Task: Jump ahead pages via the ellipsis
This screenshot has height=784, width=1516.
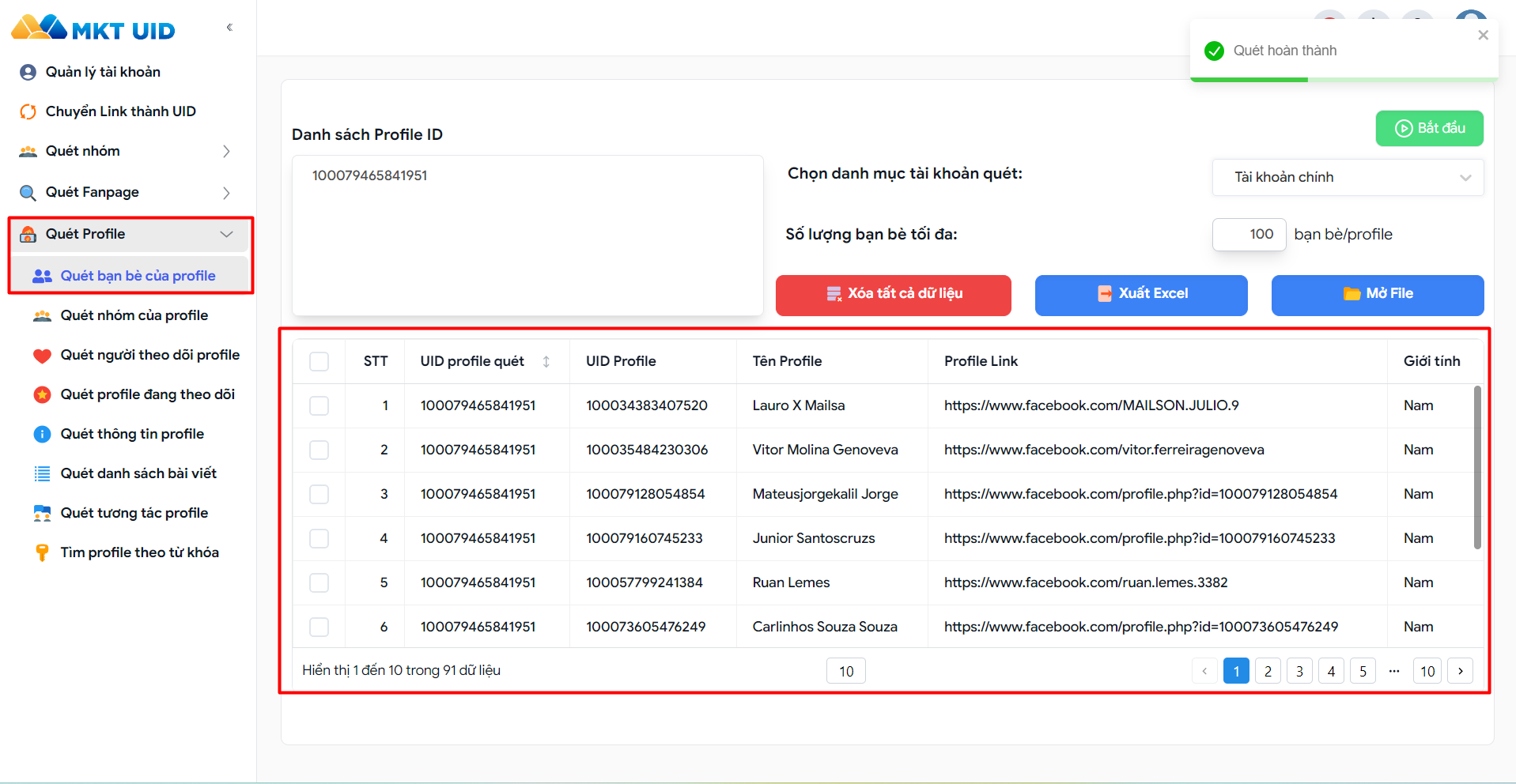Action: 1394,671
